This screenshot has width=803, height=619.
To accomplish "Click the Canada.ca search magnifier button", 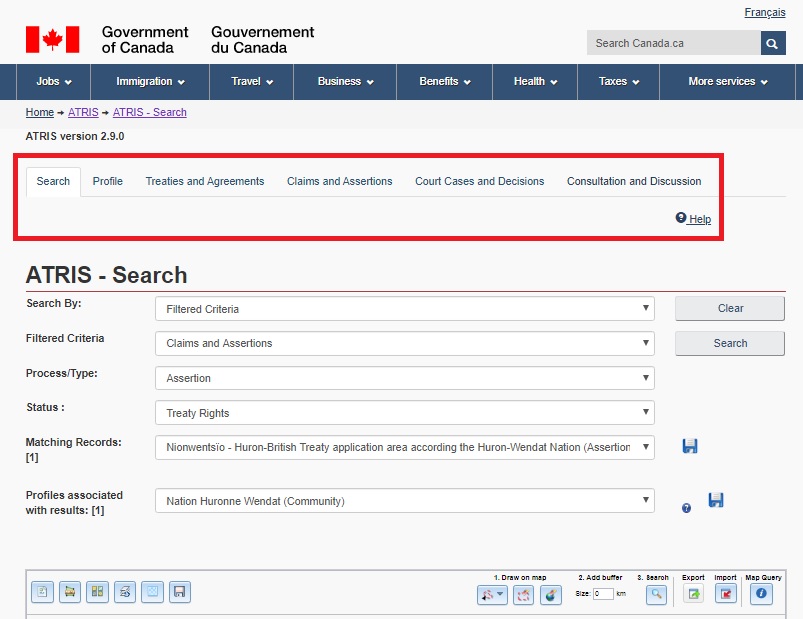I will tap(773, 43).
